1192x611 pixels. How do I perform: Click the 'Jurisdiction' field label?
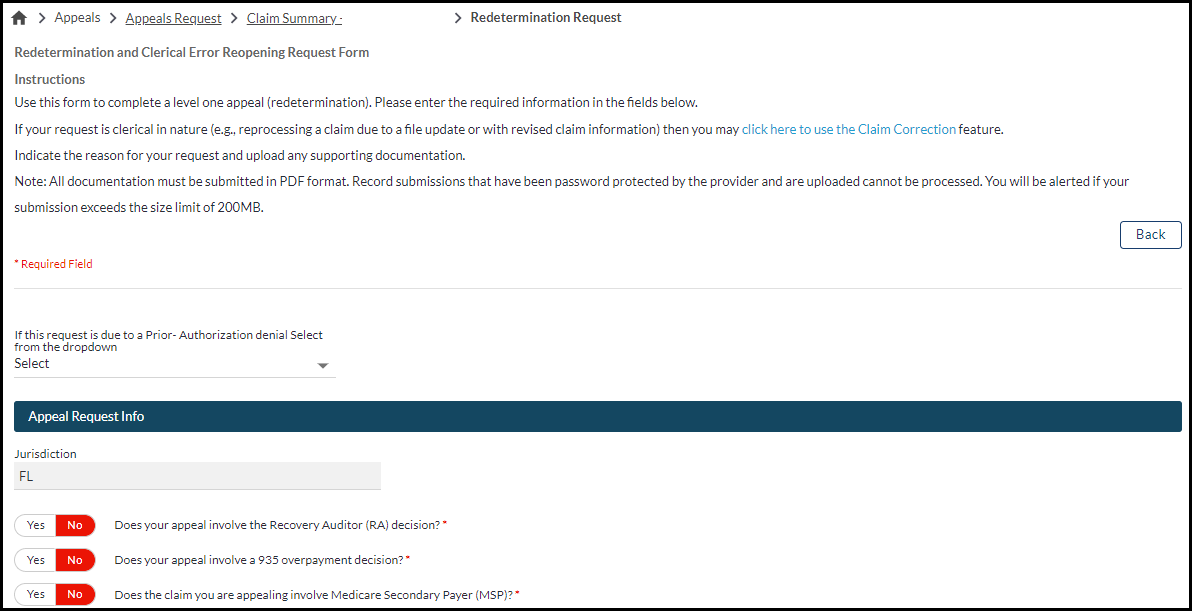(46, 454)
